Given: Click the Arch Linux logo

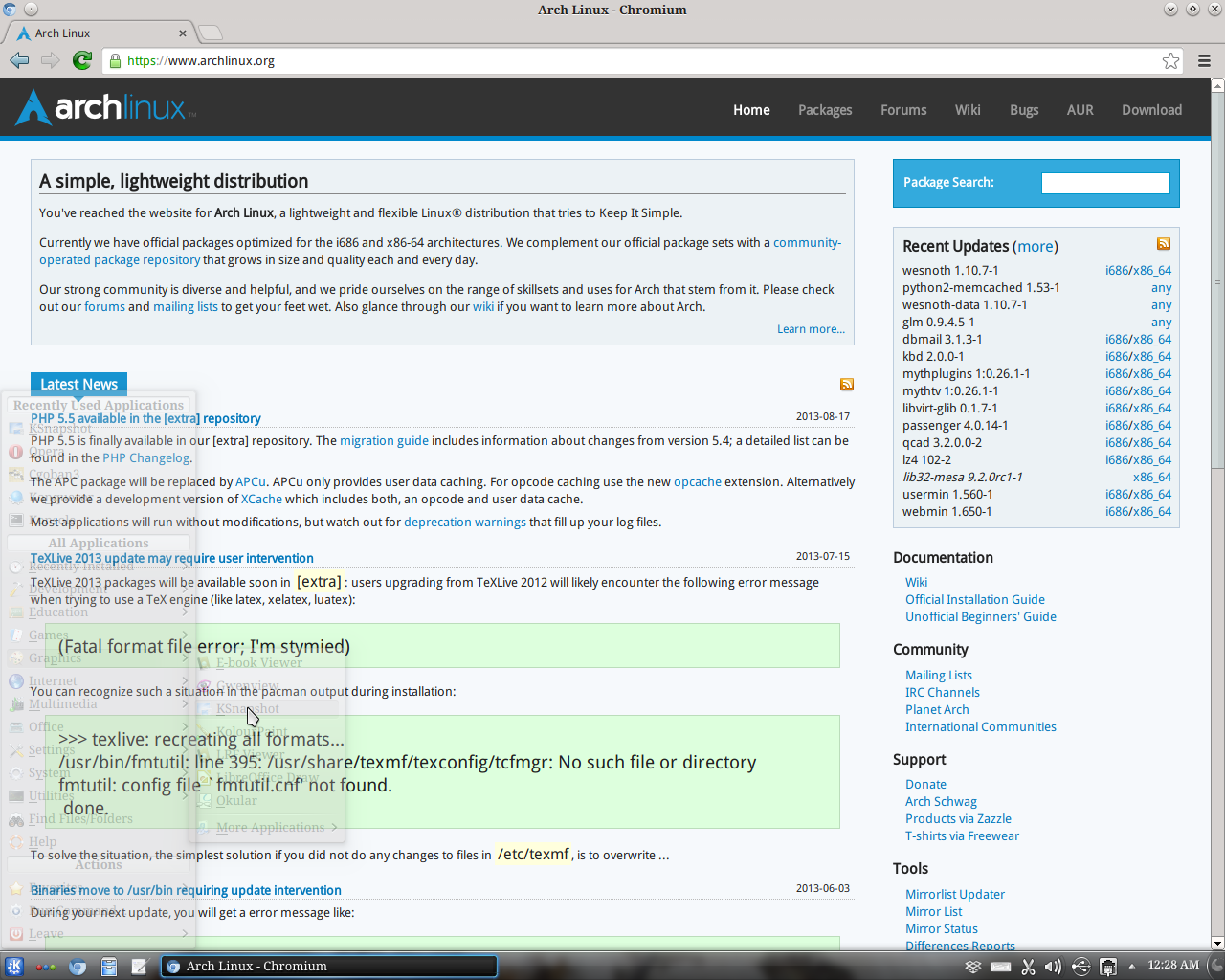Looking at the screenshot, I should tap(105, 108).
